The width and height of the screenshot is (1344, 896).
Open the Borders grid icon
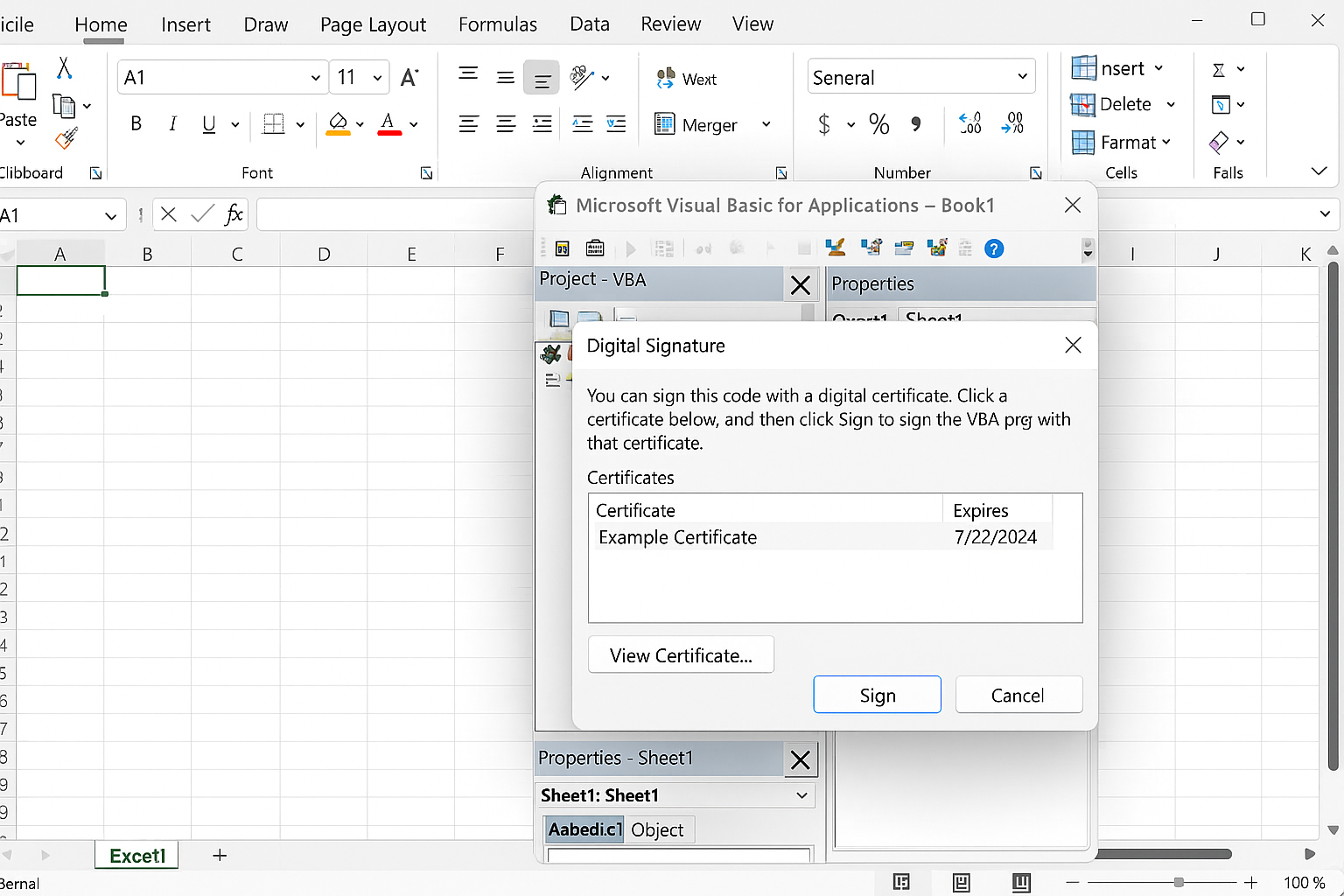click(x=274, y=124)
